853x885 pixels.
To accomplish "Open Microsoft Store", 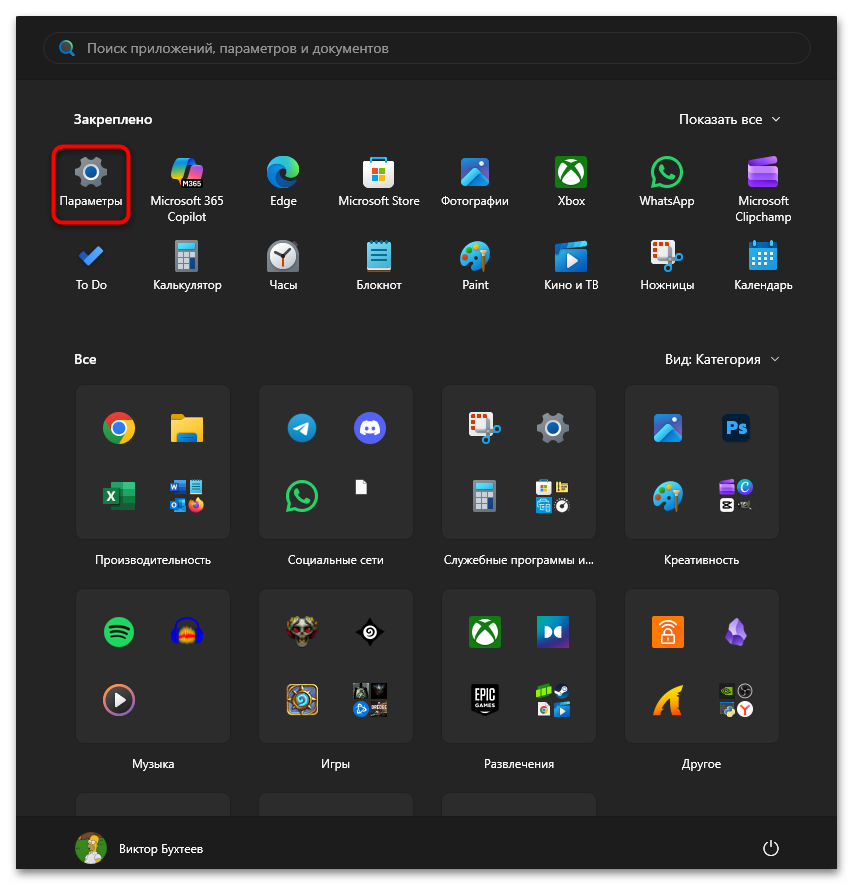I will (x=379, y=182).
